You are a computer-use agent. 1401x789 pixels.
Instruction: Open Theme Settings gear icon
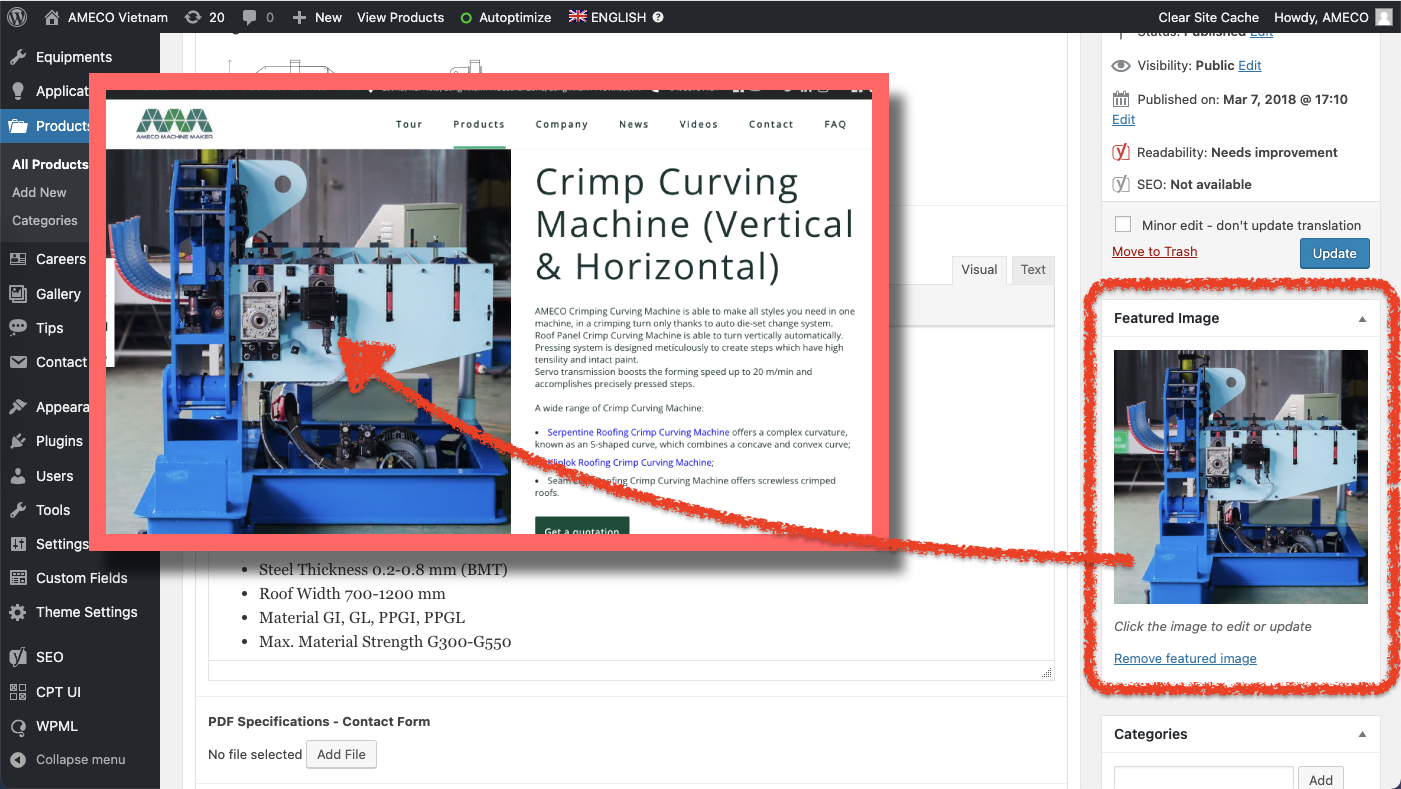(x=18, y=612)
